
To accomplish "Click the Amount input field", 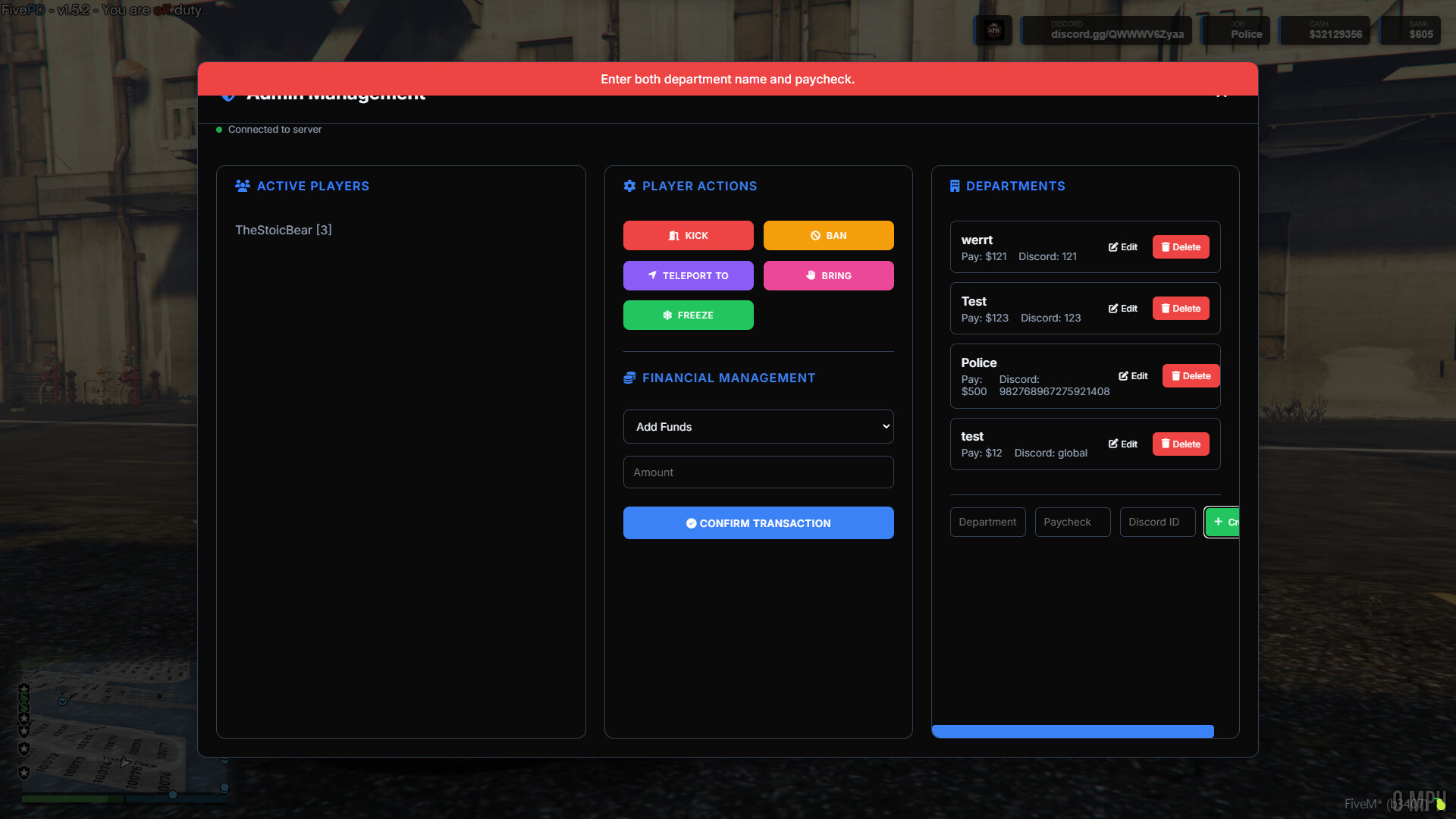I will point(758,472).
